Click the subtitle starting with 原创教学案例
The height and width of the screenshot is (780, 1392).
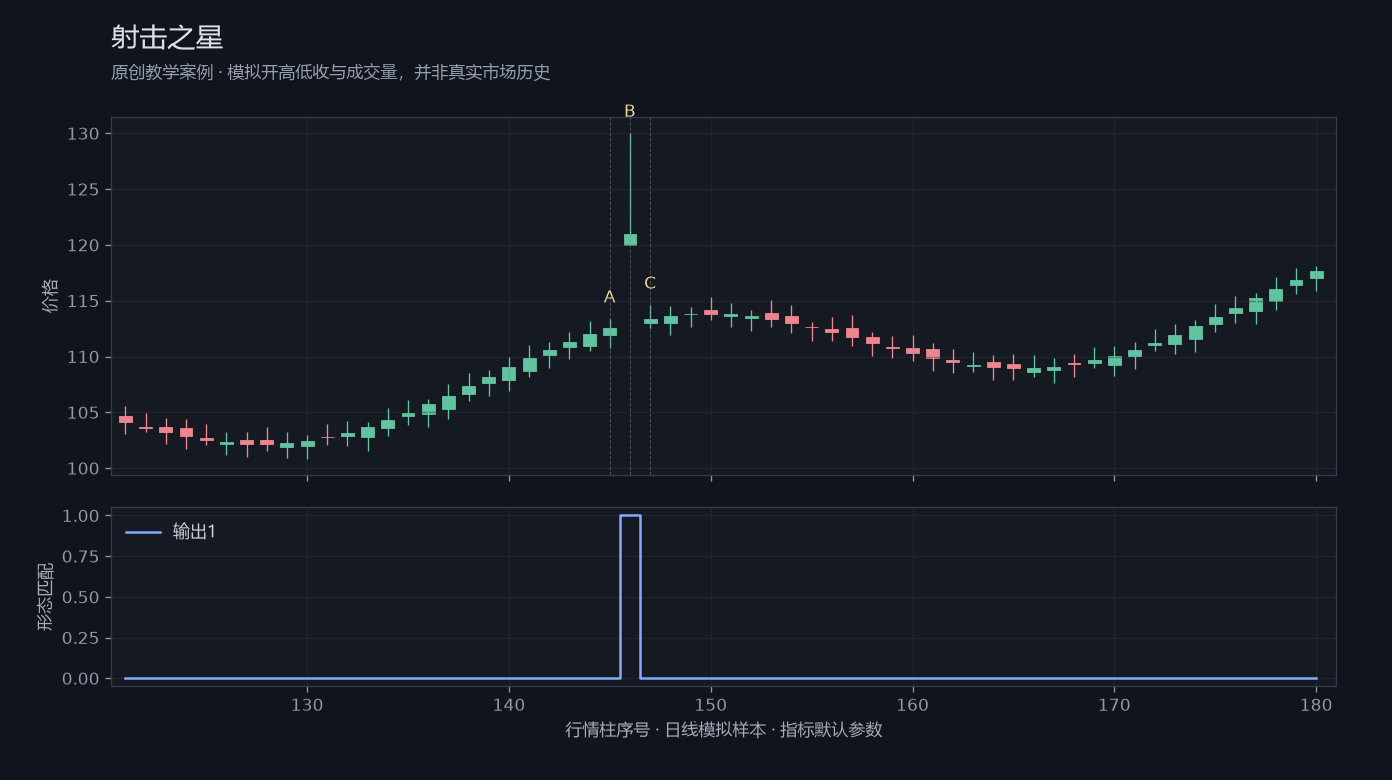331,73
